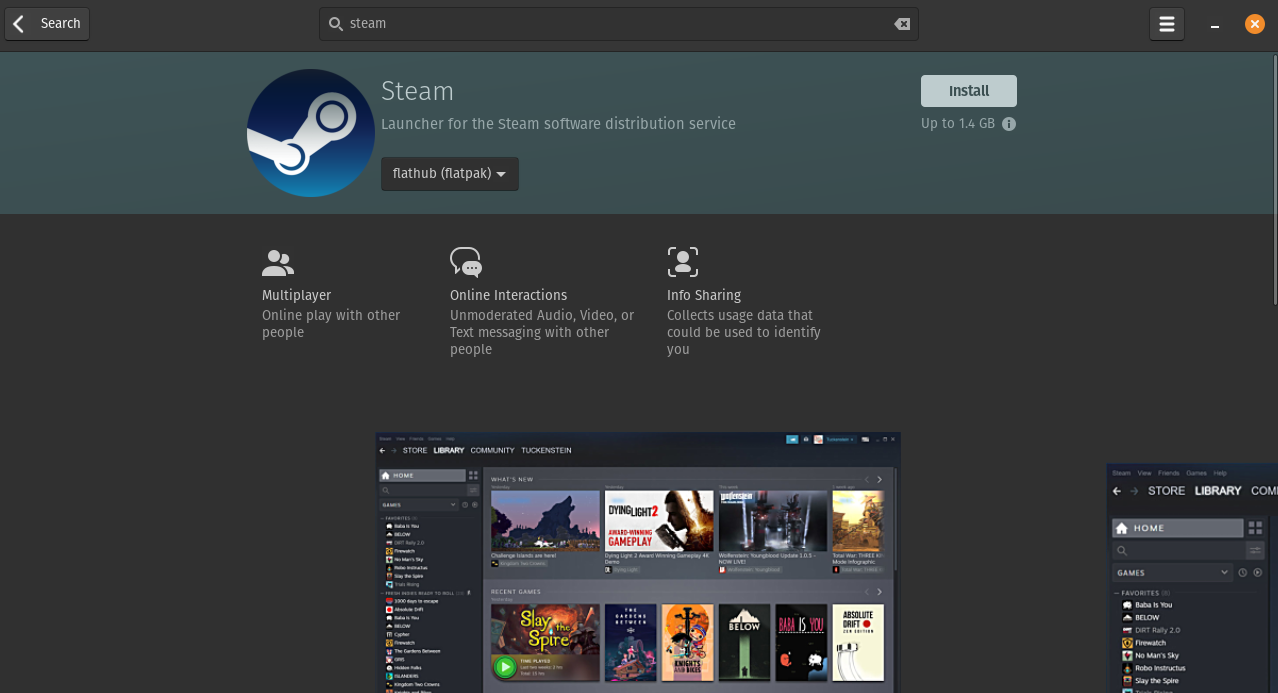The width and height of the screenshot is (1278, 693).
Task: Click DiRT Rally 2.0 in right screenshot
Action: (1157, 630)
